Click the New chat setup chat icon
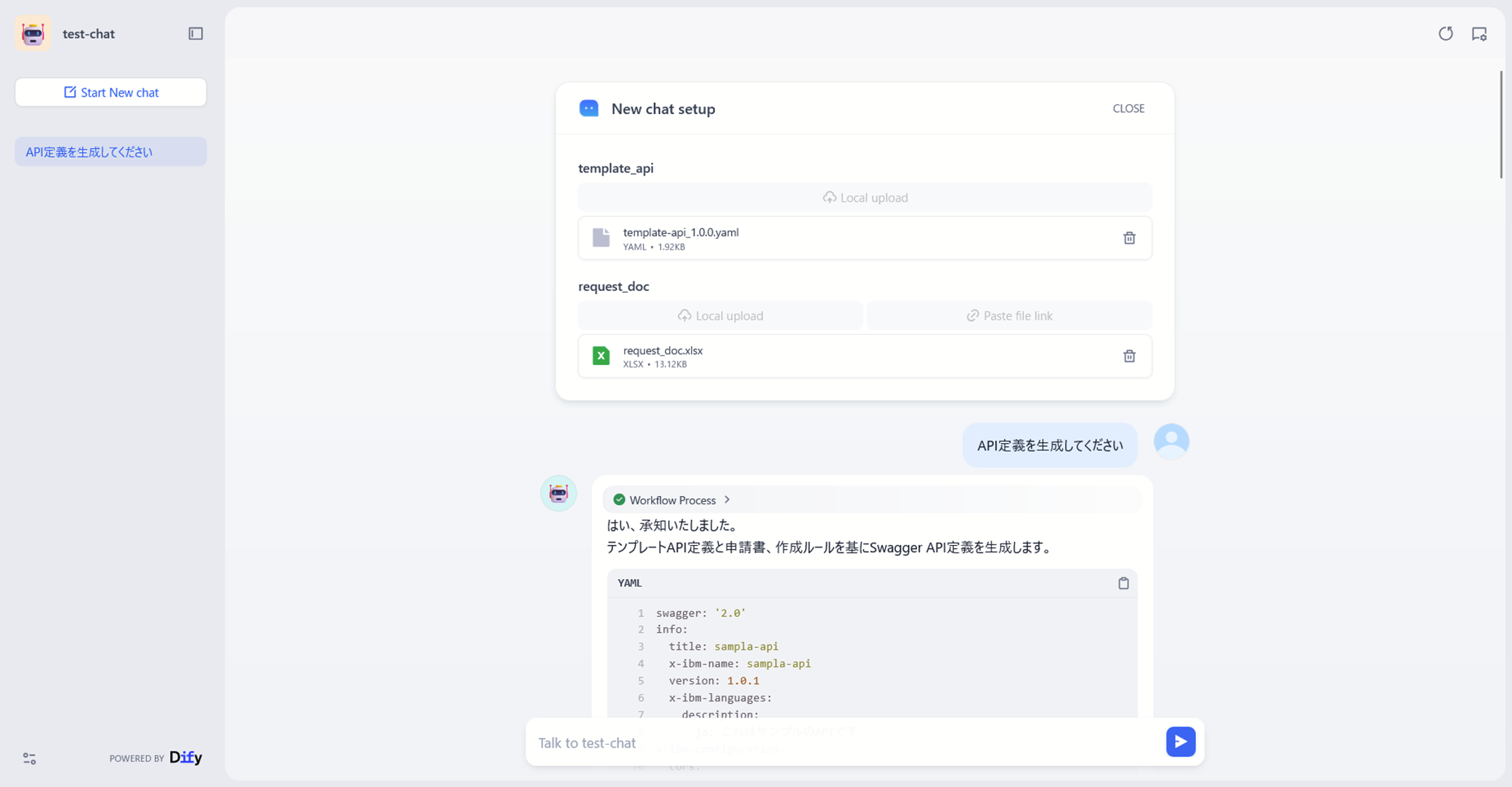1512x787 pixels. (x=589, y=108)
